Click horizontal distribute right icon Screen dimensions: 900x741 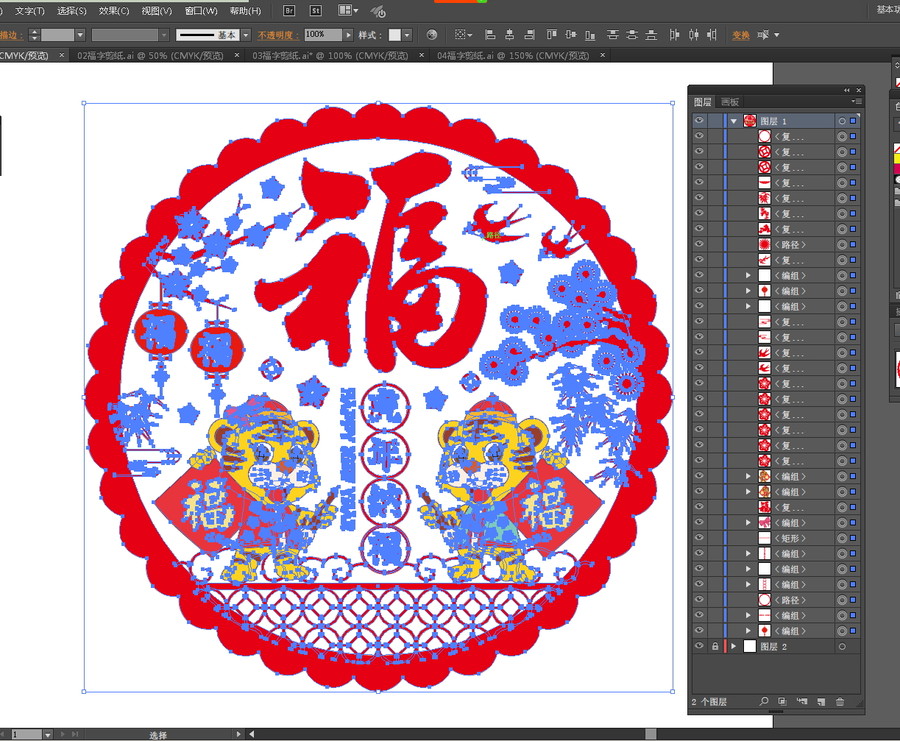712,35
